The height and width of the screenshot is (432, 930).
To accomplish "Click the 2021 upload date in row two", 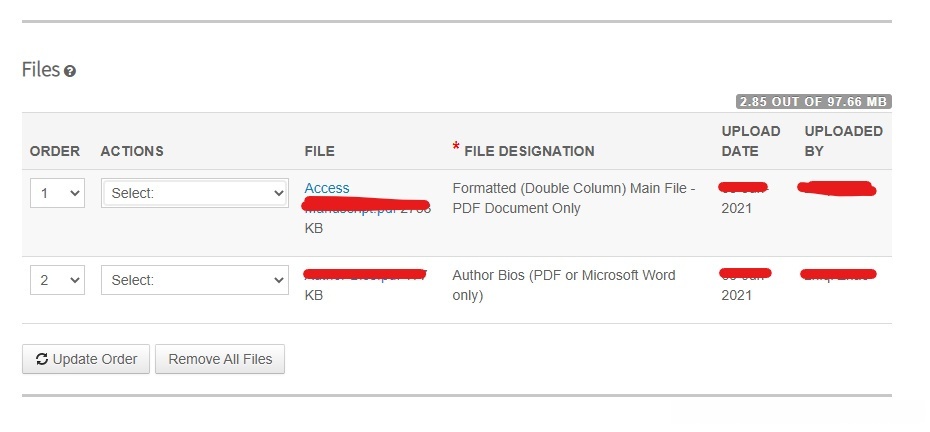I will point(737,295).
